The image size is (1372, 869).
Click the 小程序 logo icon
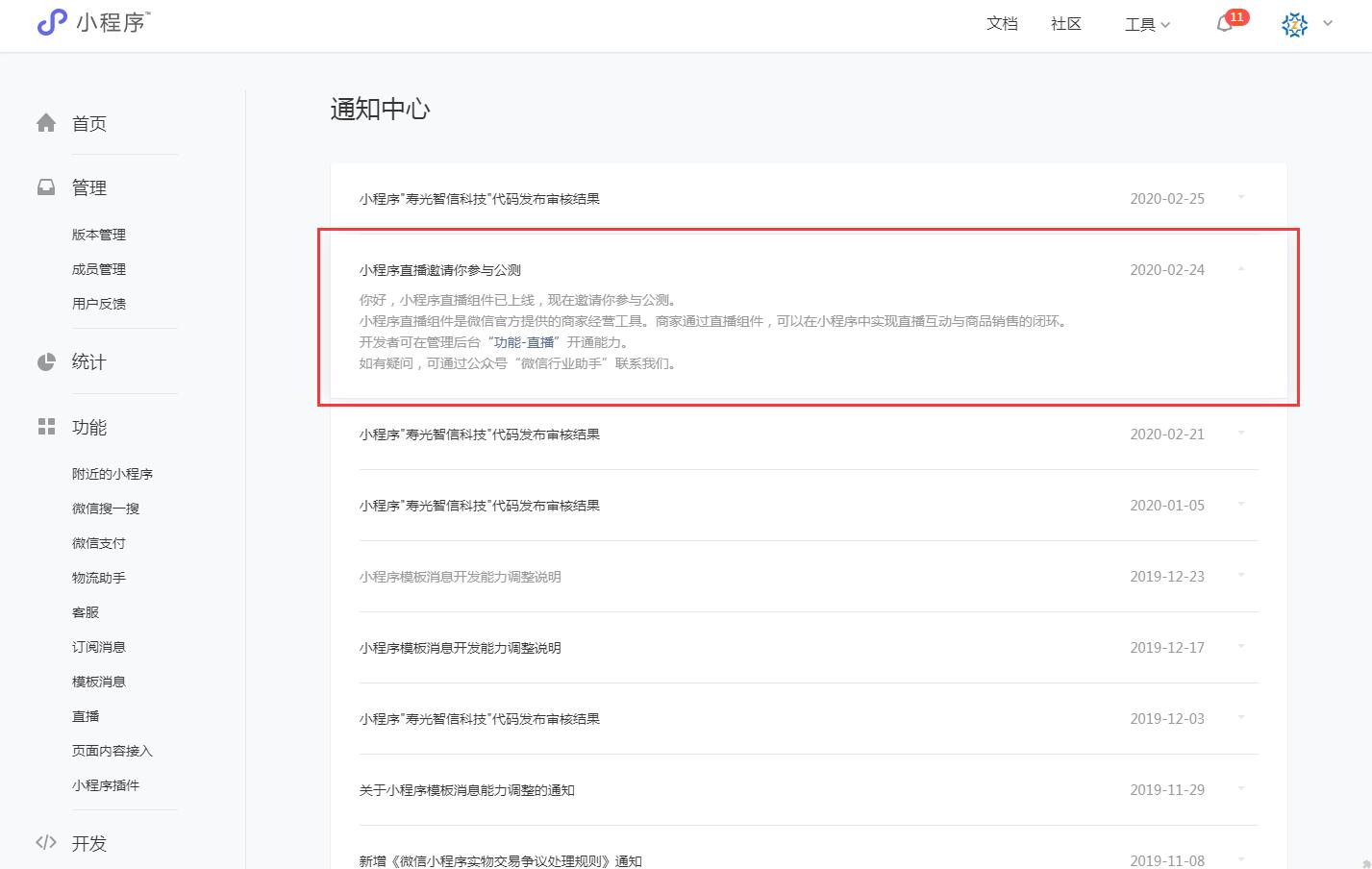(x=52, y=21)
